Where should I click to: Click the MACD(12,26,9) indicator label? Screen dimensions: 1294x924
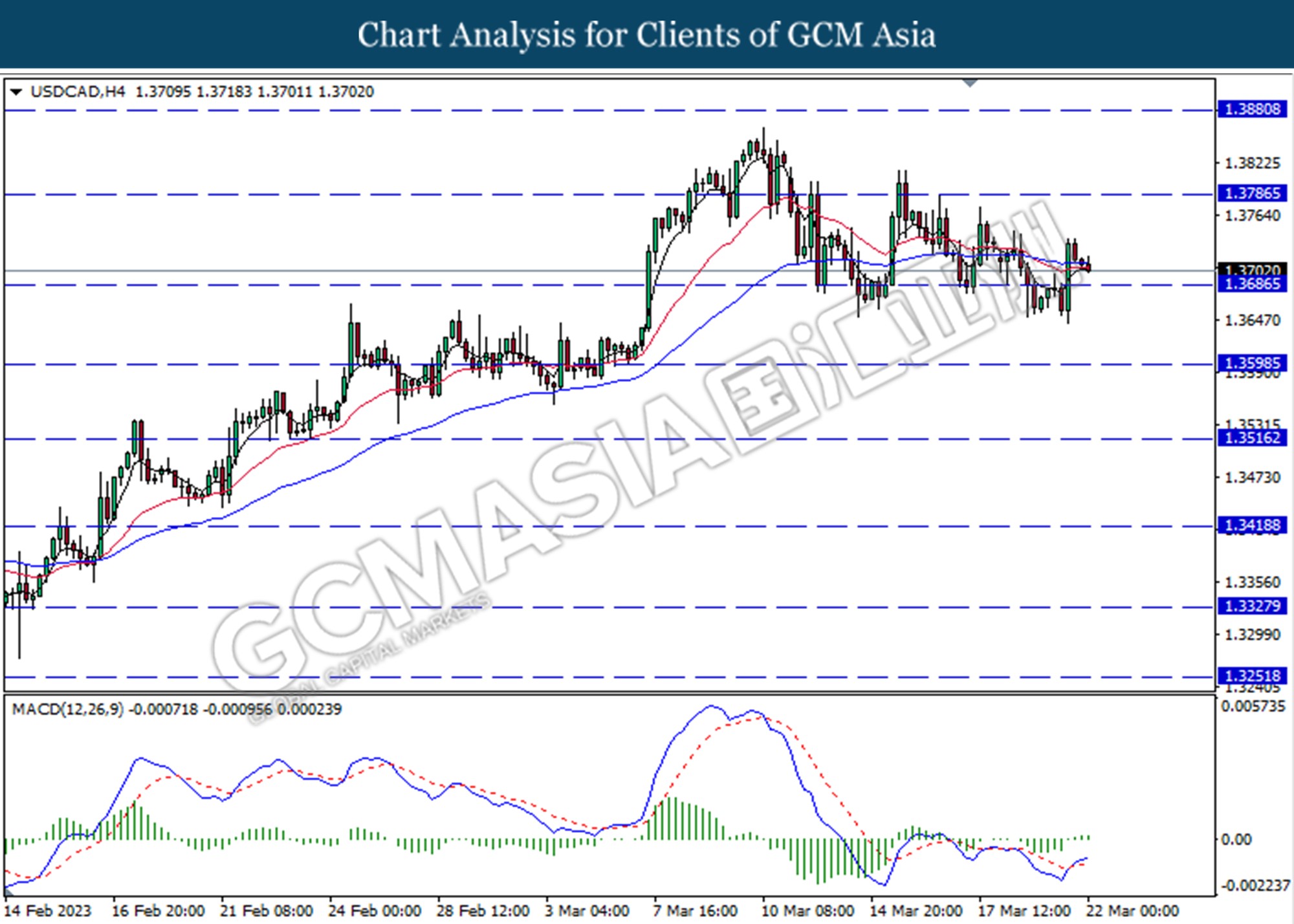pos(68,709)
